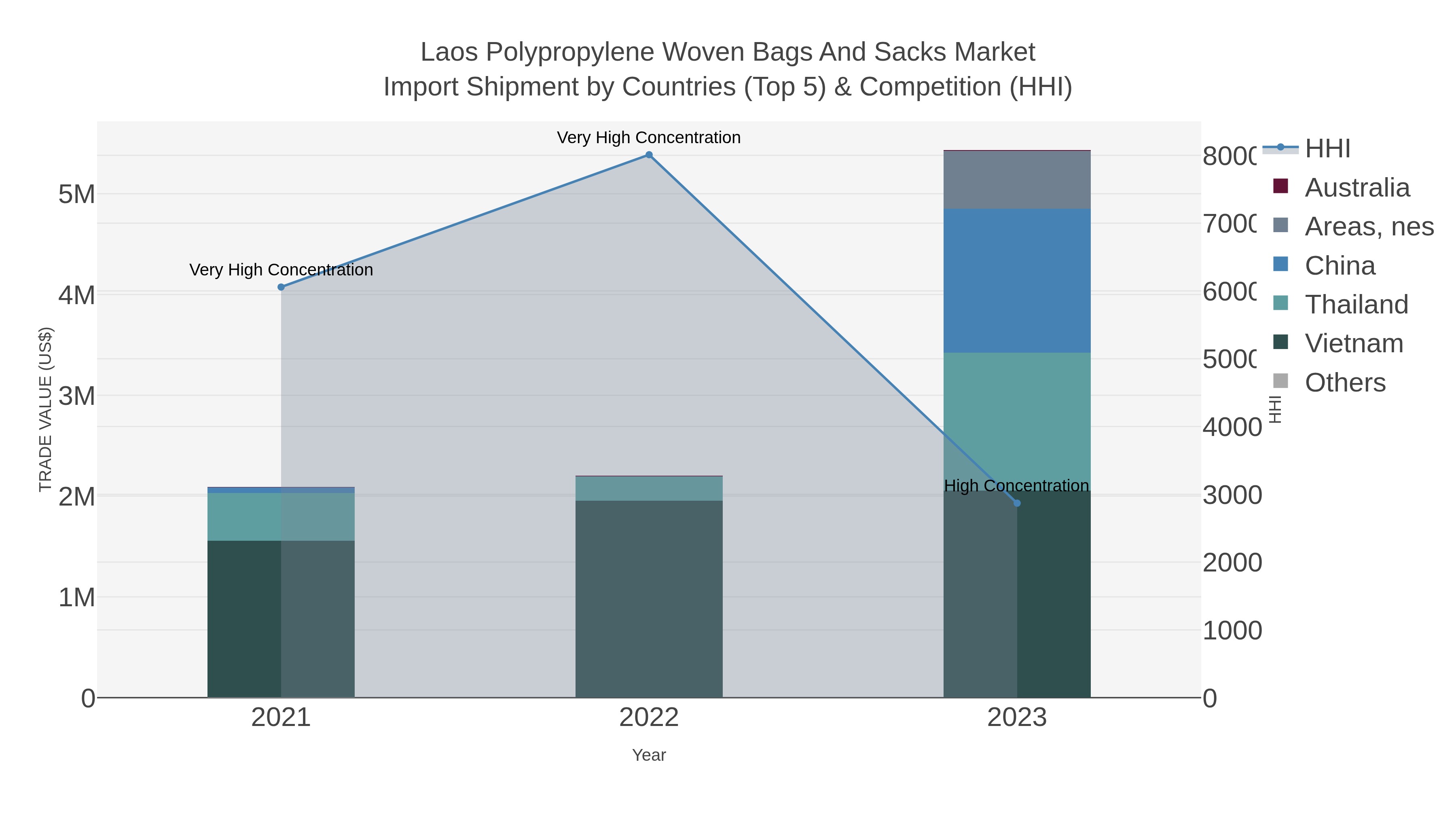Click the Vietnam dark green legend swatch
The width and height of the screenshot is (1456, 819).
point(1281,342)
